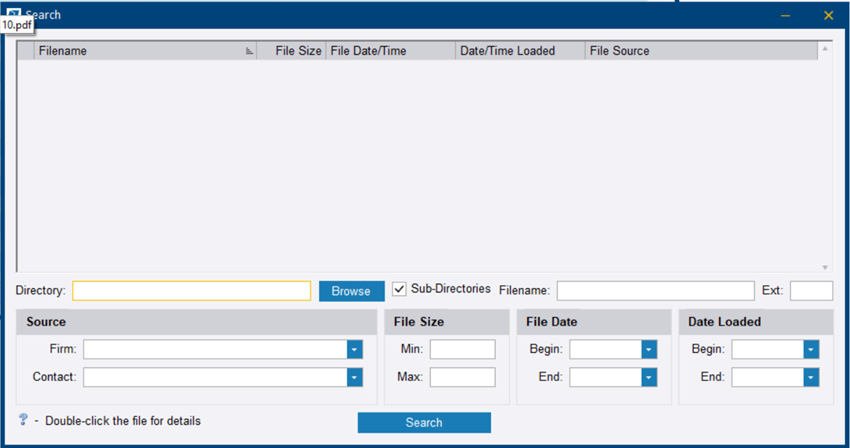Click the Filename column sort indicator icon
850x448 pixels.
pos(249,51)
